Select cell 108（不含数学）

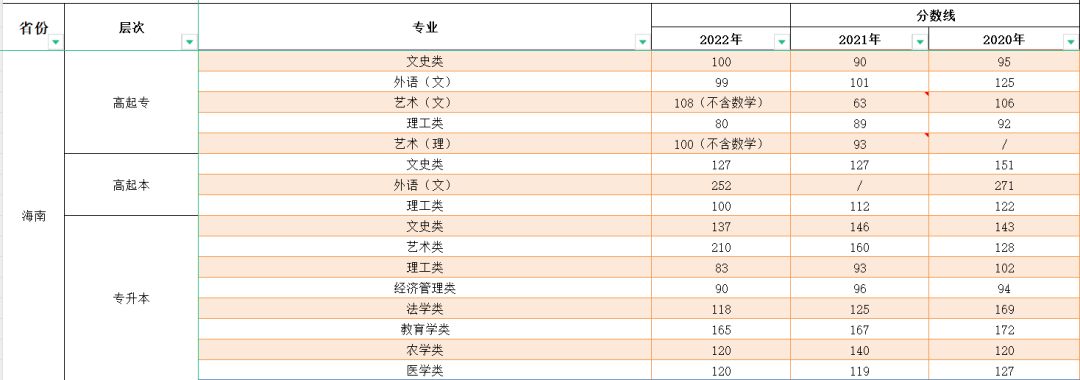click(x=721, y=103)
